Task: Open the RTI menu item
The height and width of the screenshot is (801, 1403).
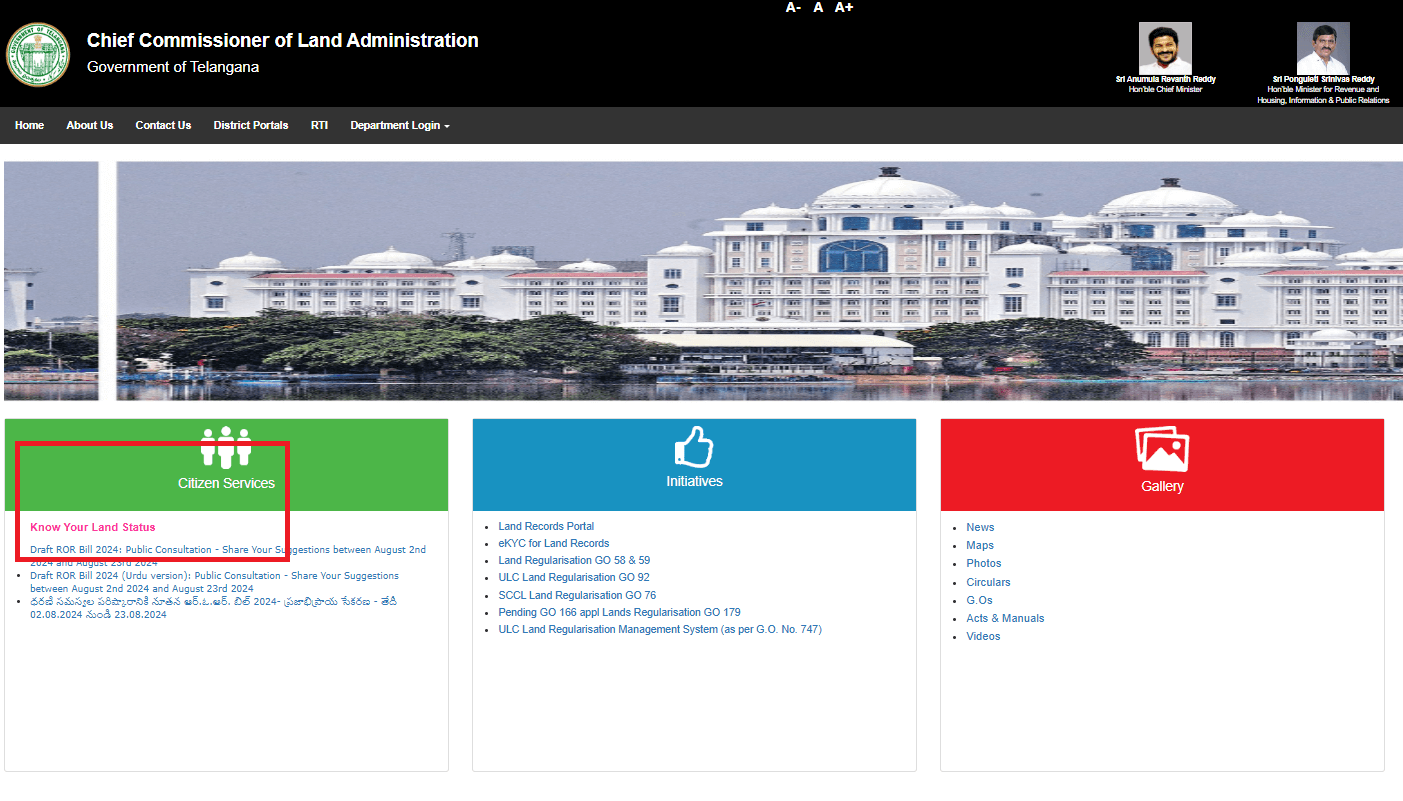Action: [x=319, y=126]
